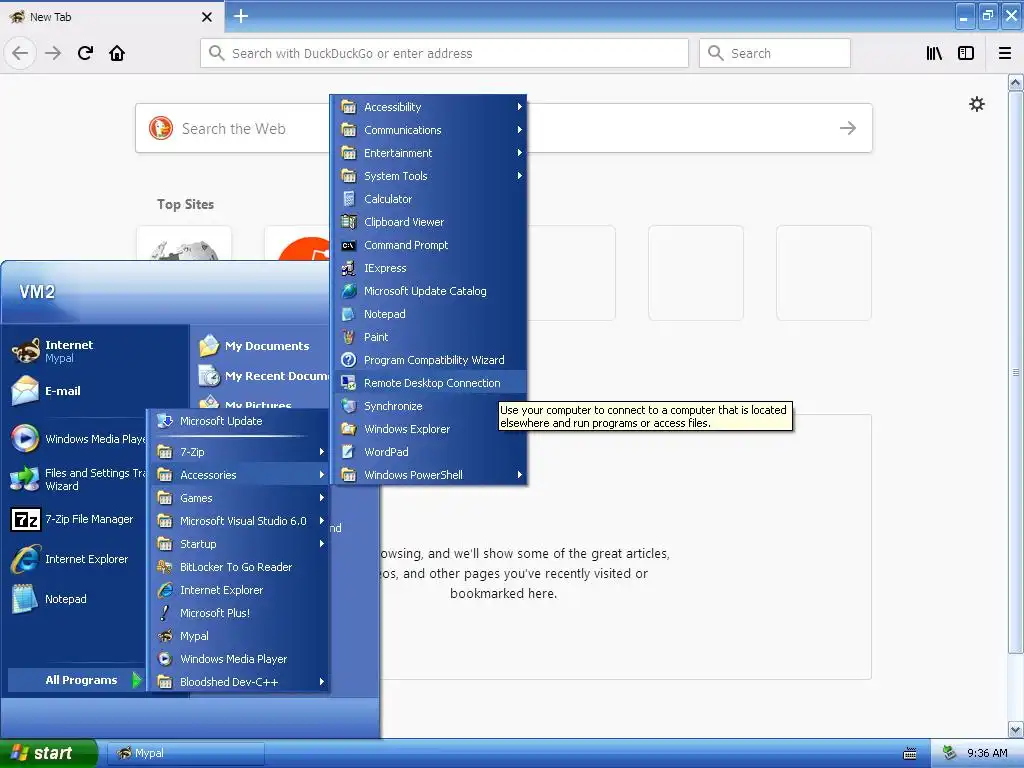Toggle the sidebar view icon

(966, 53)
